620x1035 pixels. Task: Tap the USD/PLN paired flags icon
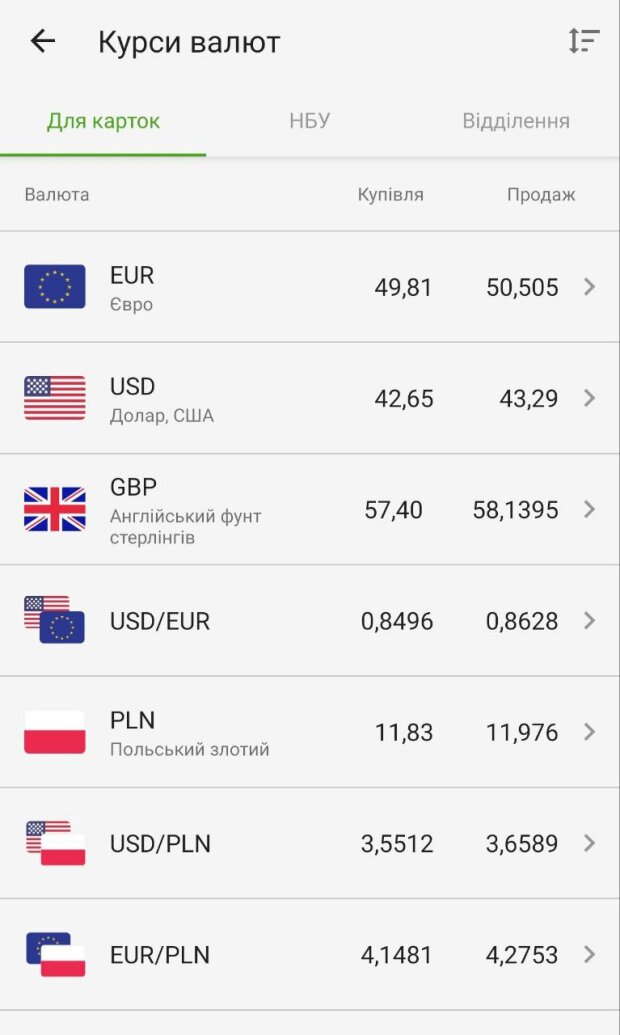coord(55,843)
